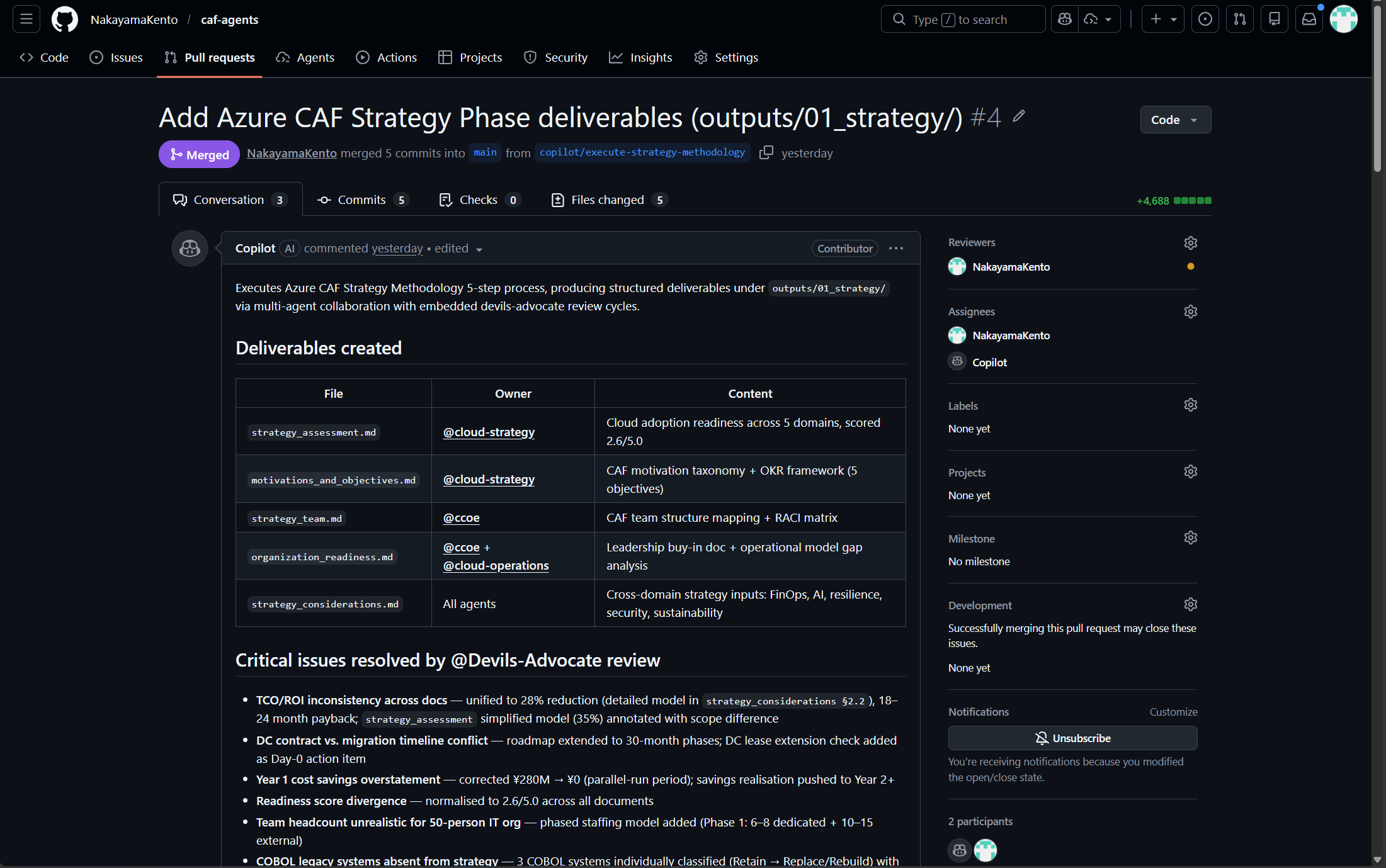Open the @cloud-operations mention link
This screenshot has height=868, width=1386.
[x=496, y=566]
